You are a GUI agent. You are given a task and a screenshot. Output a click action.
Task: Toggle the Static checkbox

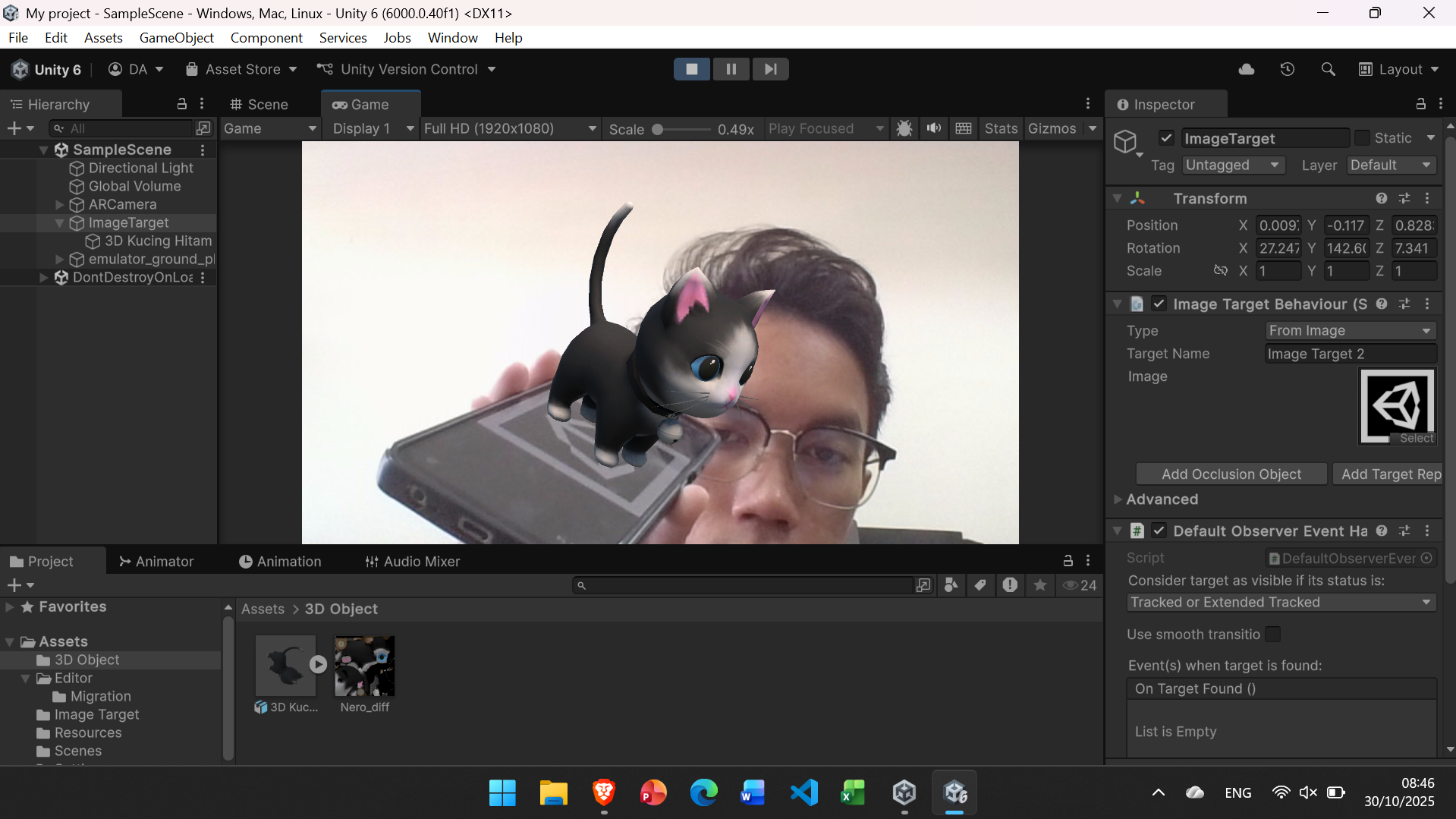1362,138
